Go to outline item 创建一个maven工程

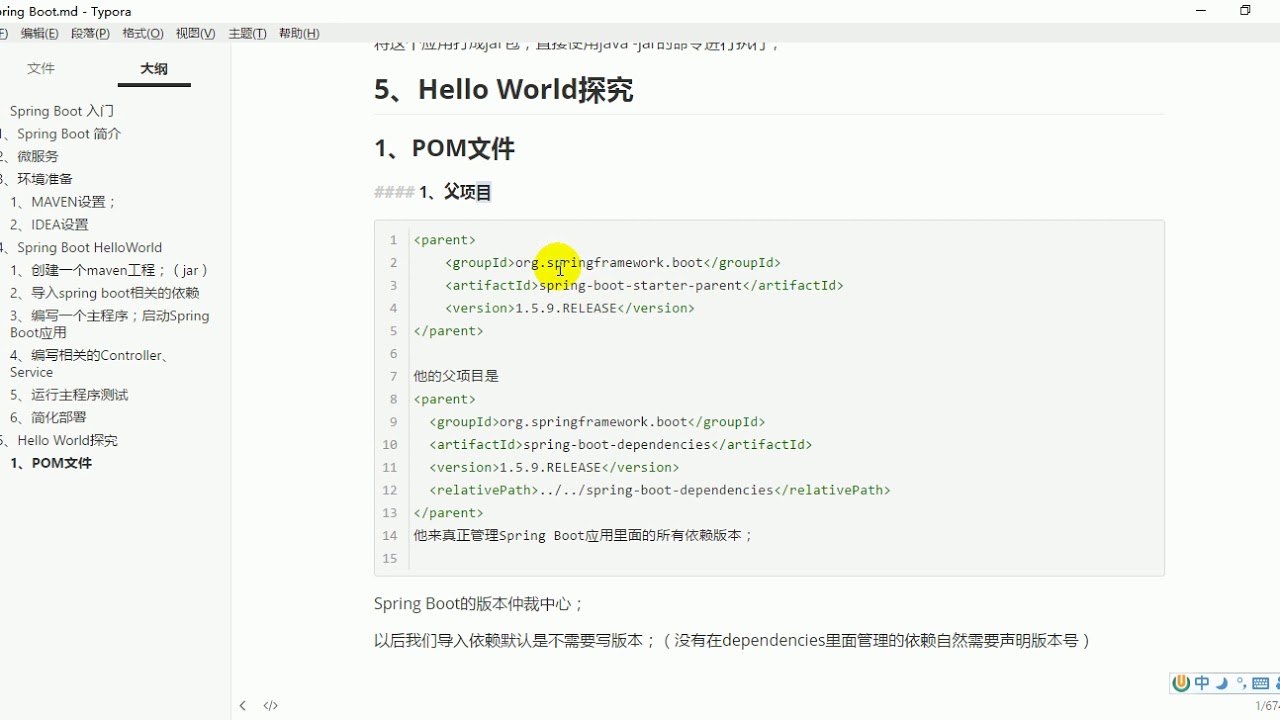tap(110, 270)
